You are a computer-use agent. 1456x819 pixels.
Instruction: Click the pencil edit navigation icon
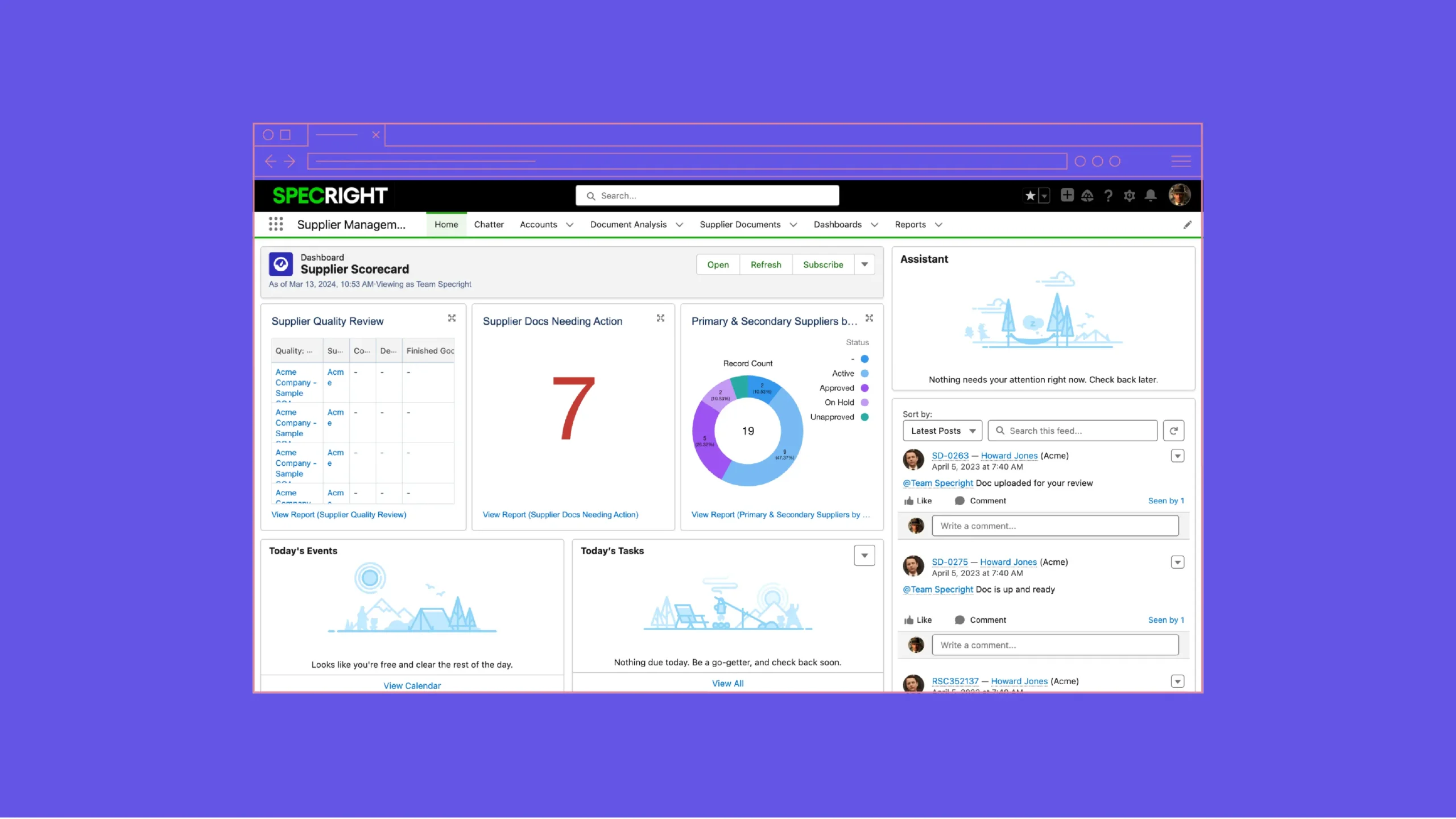pos(1188,225)
